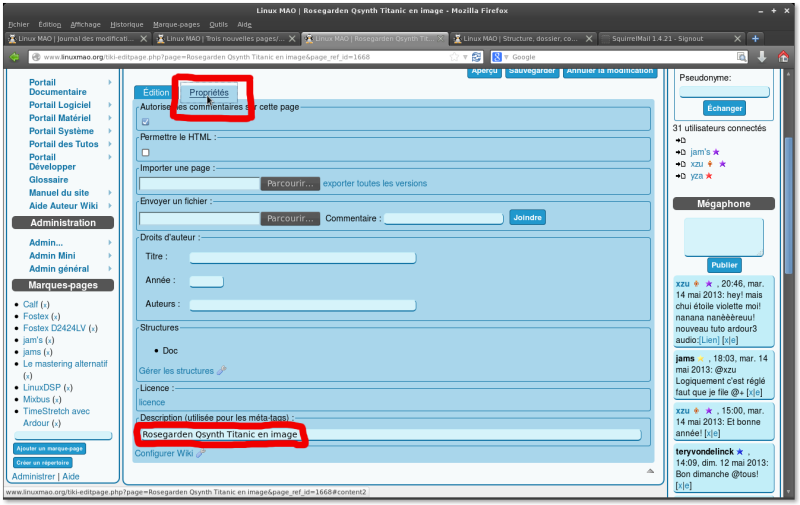Close the SquirrelMail tab
This screenshot has width=800, height=505.
pyautogui.click(x=737, y=39)
